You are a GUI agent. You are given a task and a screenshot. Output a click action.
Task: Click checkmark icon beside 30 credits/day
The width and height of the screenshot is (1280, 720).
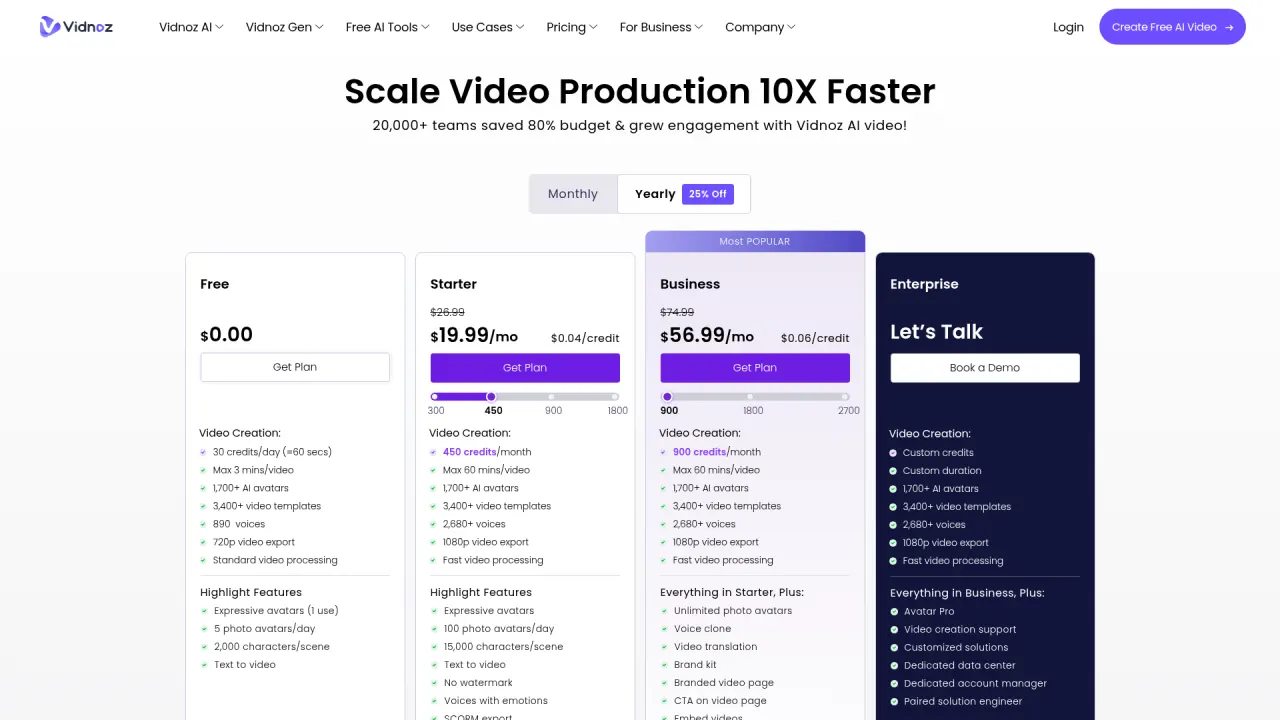pos(203,452)
